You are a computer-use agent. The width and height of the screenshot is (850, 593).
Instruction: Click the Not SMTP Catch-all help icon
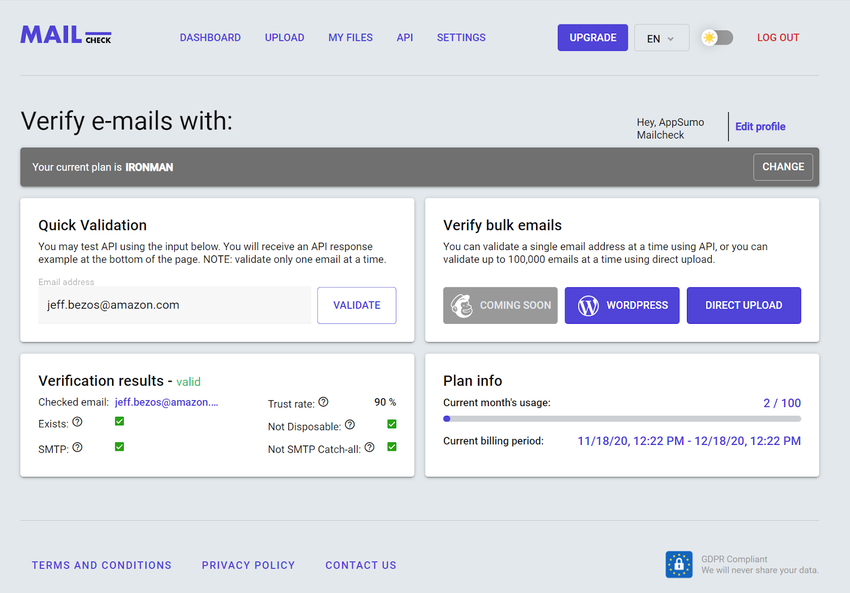[x=369, y=447]
